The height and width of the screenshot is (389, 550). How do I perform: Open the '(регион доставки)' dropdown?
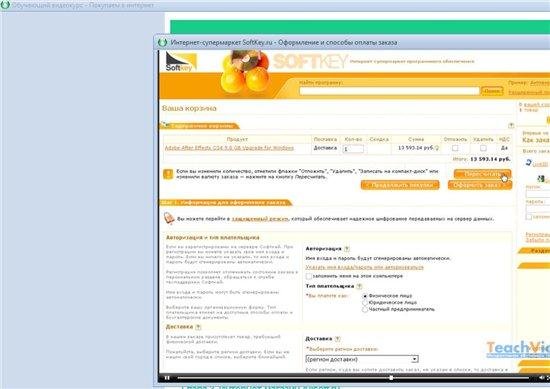[x=362, y=359]
